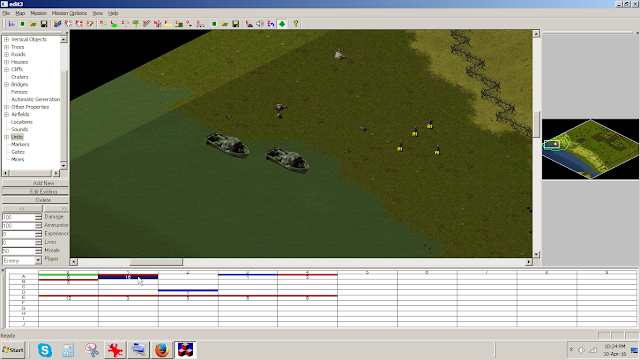This screenshot has height=360, width=640.
Task: Click the Add New button
Action: 35,183
